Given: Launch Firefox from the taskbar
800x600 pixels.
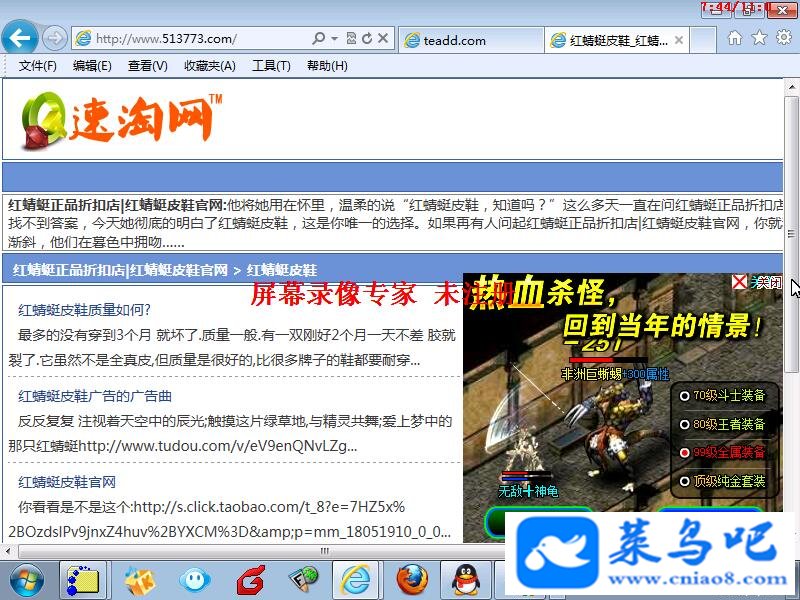Looking at the screenshot, I should [x=412, y=580].
